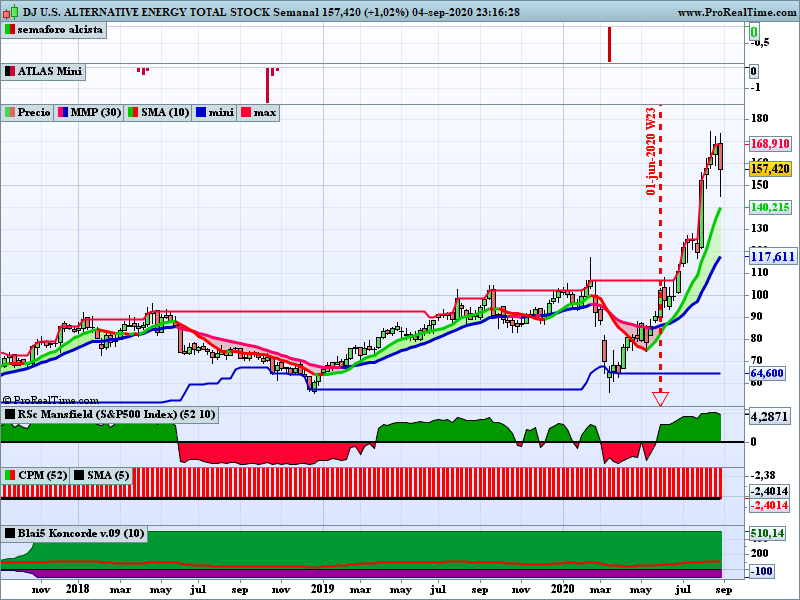
Task: Click the 2018 label on the time axis
Action: point(79,589)
